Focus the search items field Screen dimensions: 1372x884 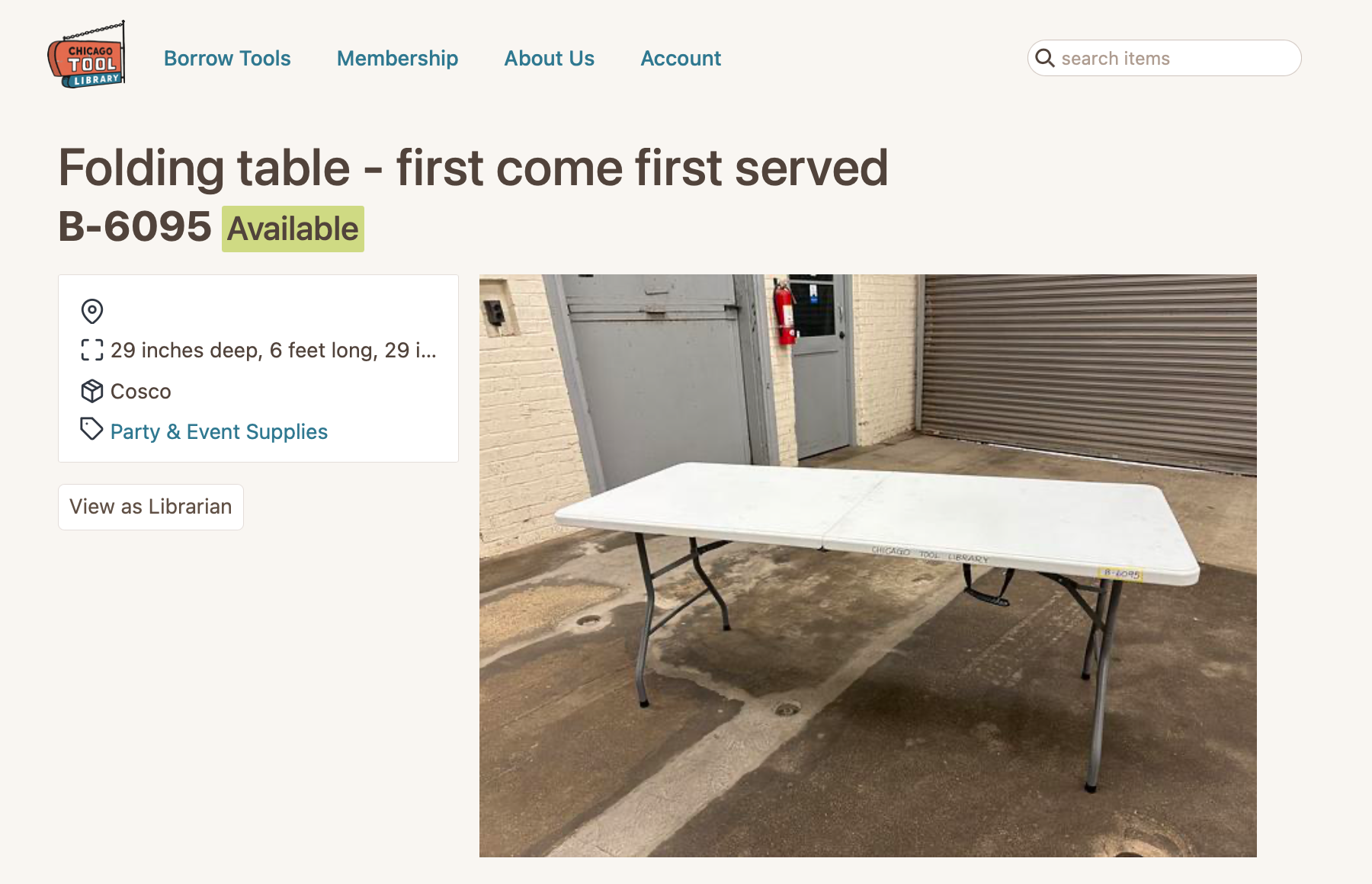pos(1164,58)
